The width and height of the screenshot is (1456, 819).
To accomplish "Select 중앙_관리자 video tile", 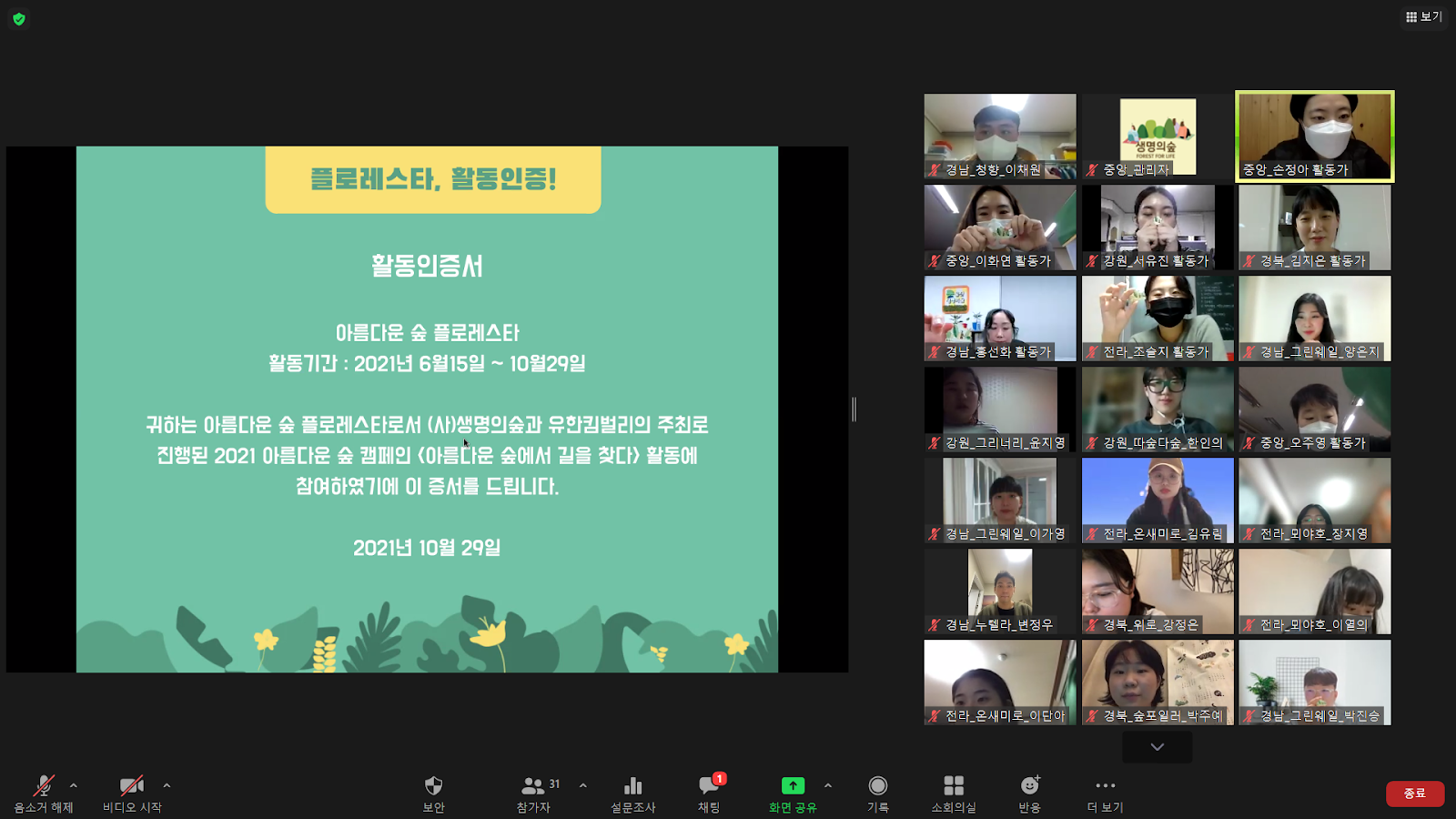I will point(1158,136).
